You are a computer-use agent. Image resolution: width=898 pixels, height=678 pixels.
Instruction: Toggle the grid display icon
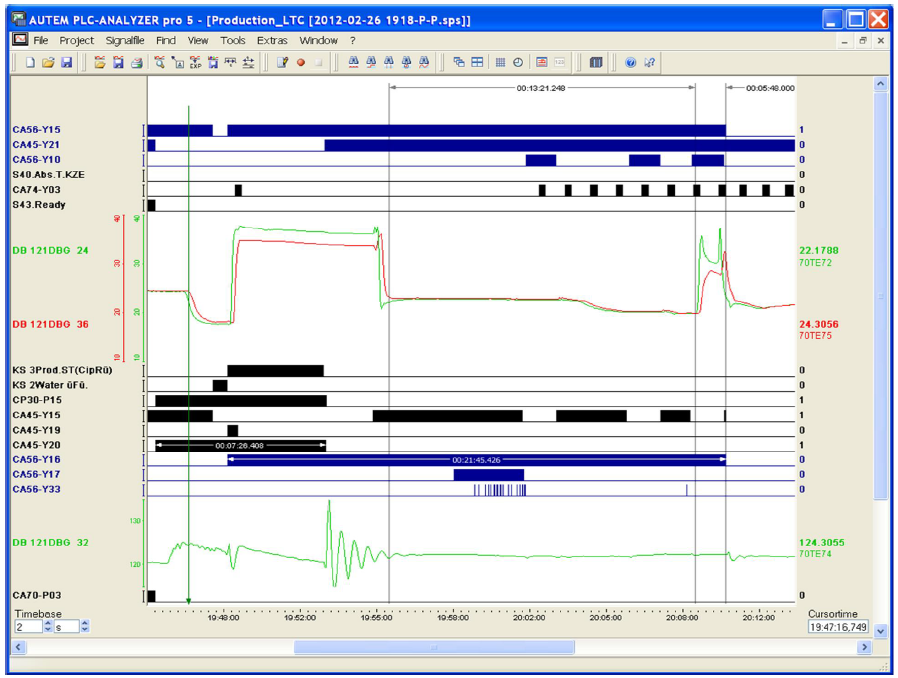point(500,62)
